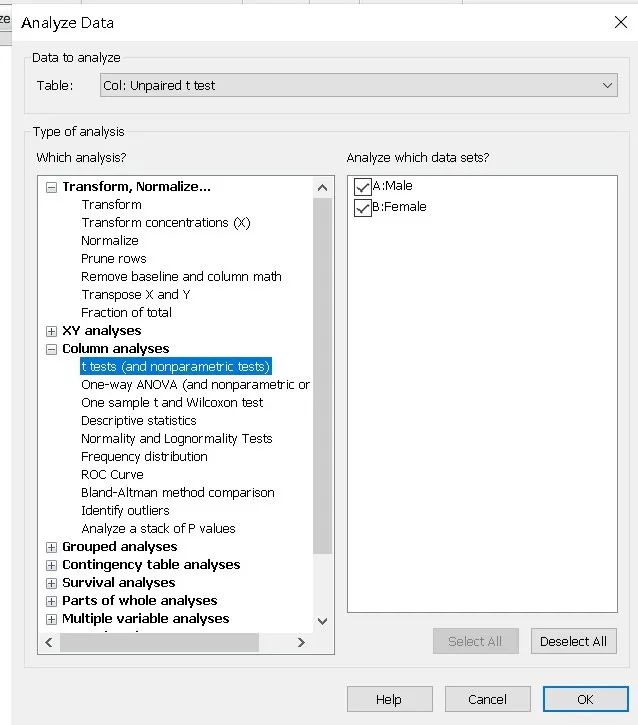Expand the XY analyses group
Image resolution: width=638 pixels, height=725 pixels.
pos(51,331)
